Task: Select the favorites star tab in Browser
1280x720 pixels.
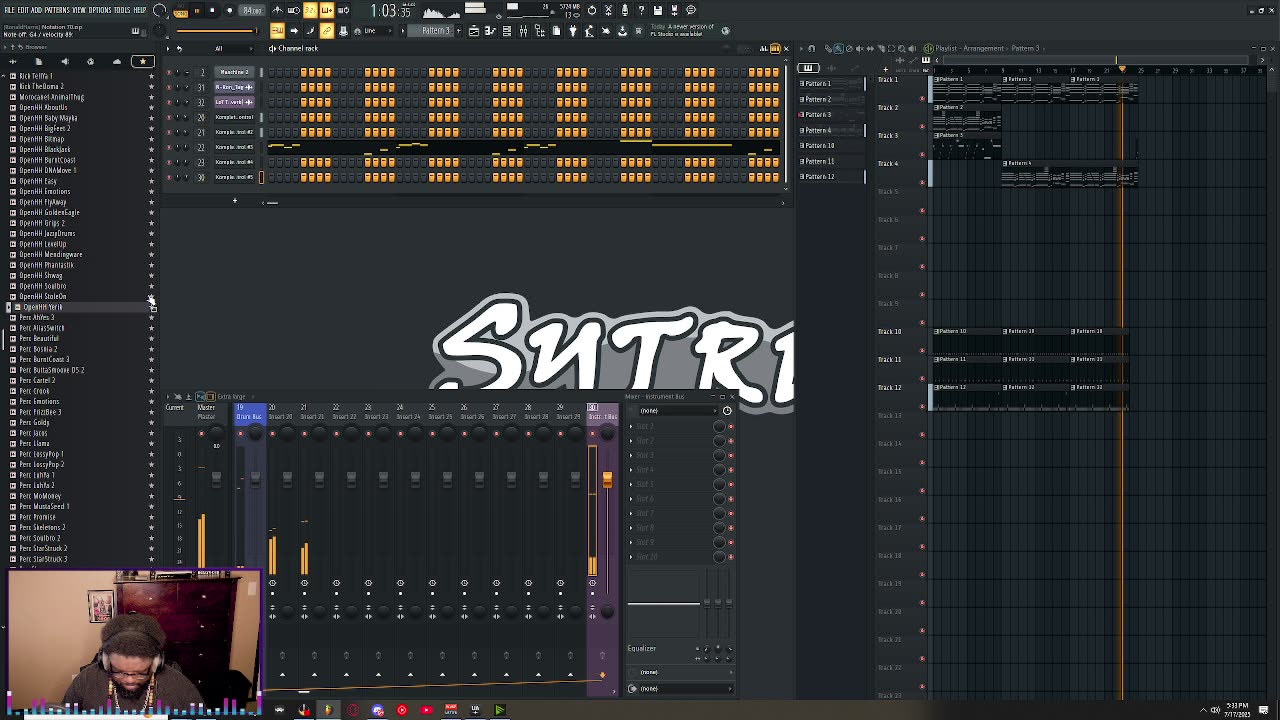Action: tap(142, 62)
